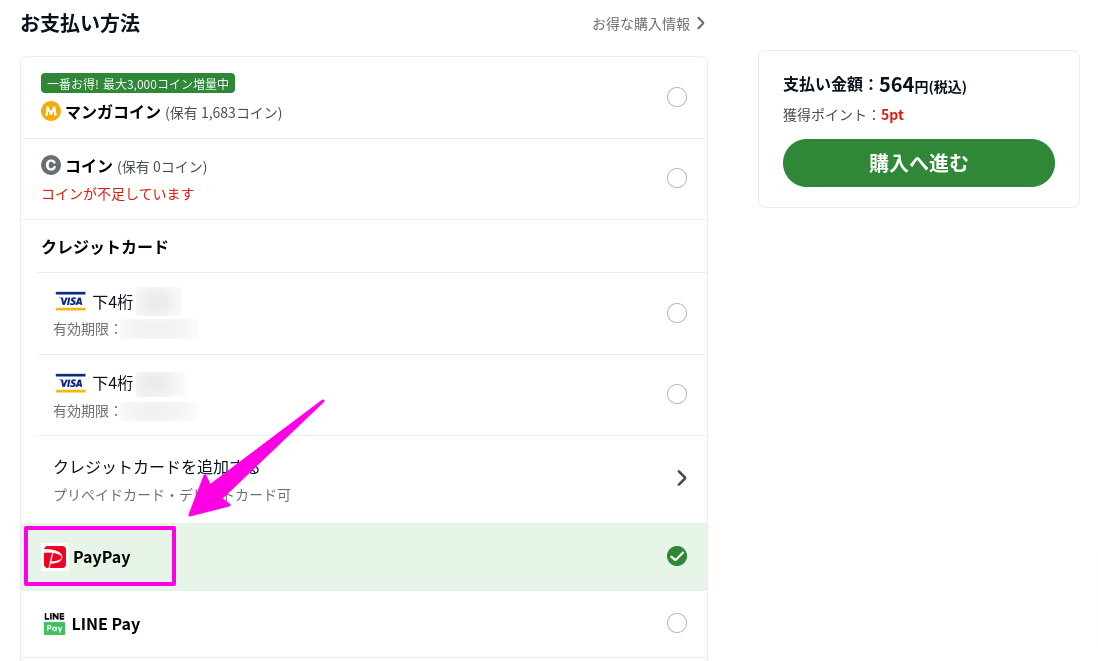Click the green PayPay selected checkmark
The height and width of the screenshot is (661, 1098).
677,556
